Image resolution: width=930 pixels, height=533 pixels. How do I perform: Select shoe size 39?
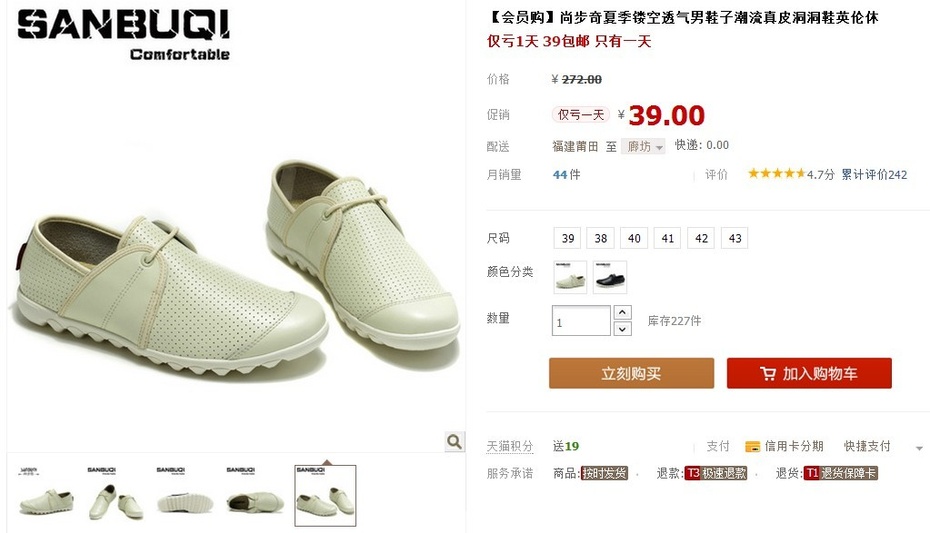point(568,238)
